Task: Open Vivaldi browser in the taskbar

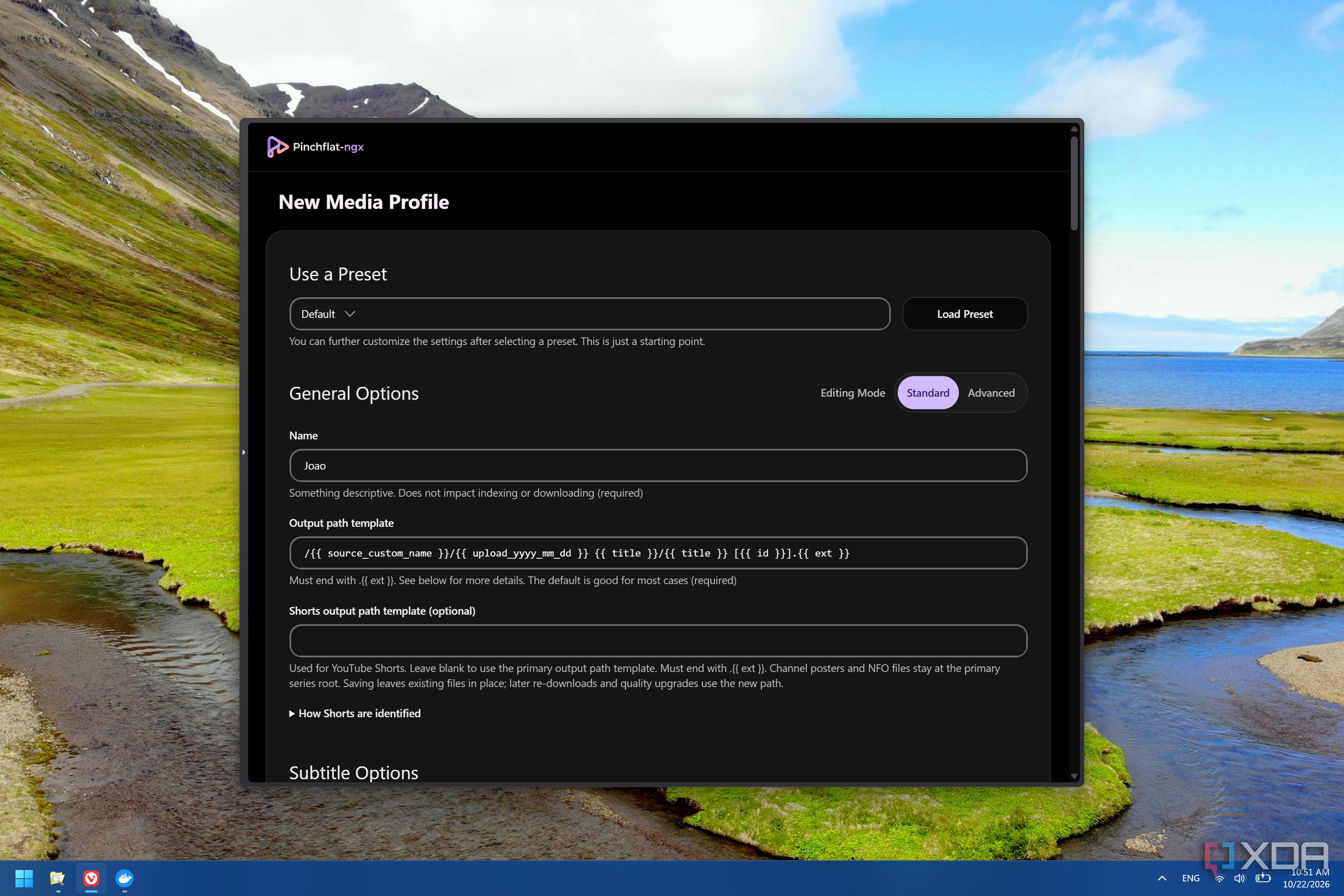Action: [x=91, y=878]
